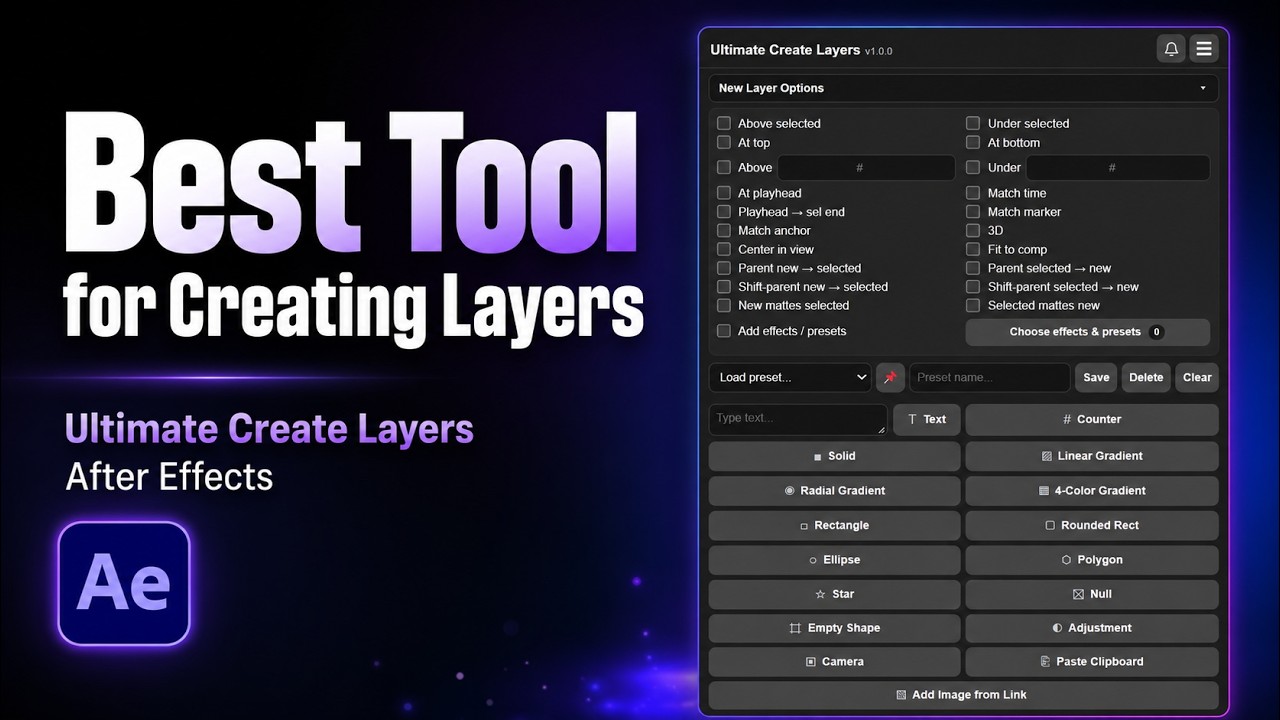Create a Text layer
Screen dimensions: 1280x720
pos(927,419)
